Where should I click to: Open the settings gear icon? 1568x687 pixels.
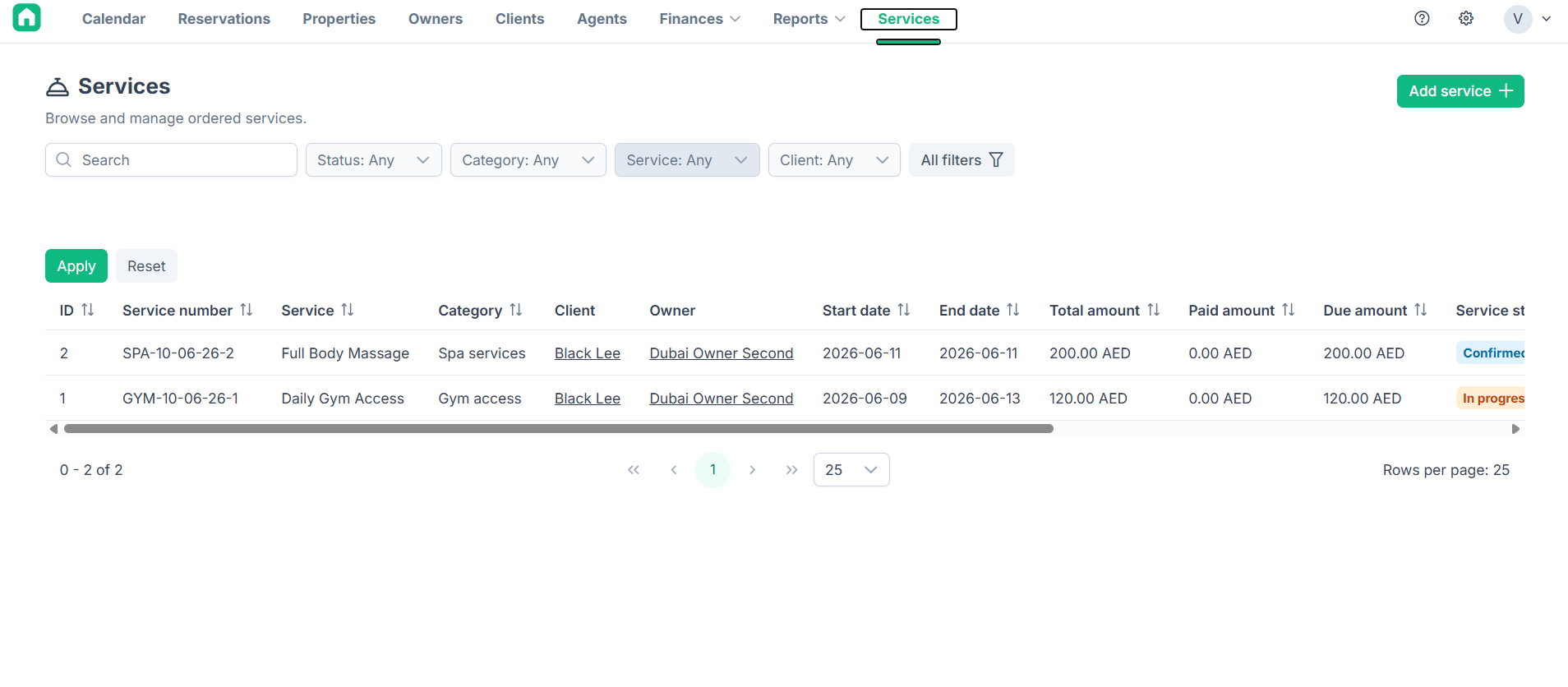(1466, 18)
